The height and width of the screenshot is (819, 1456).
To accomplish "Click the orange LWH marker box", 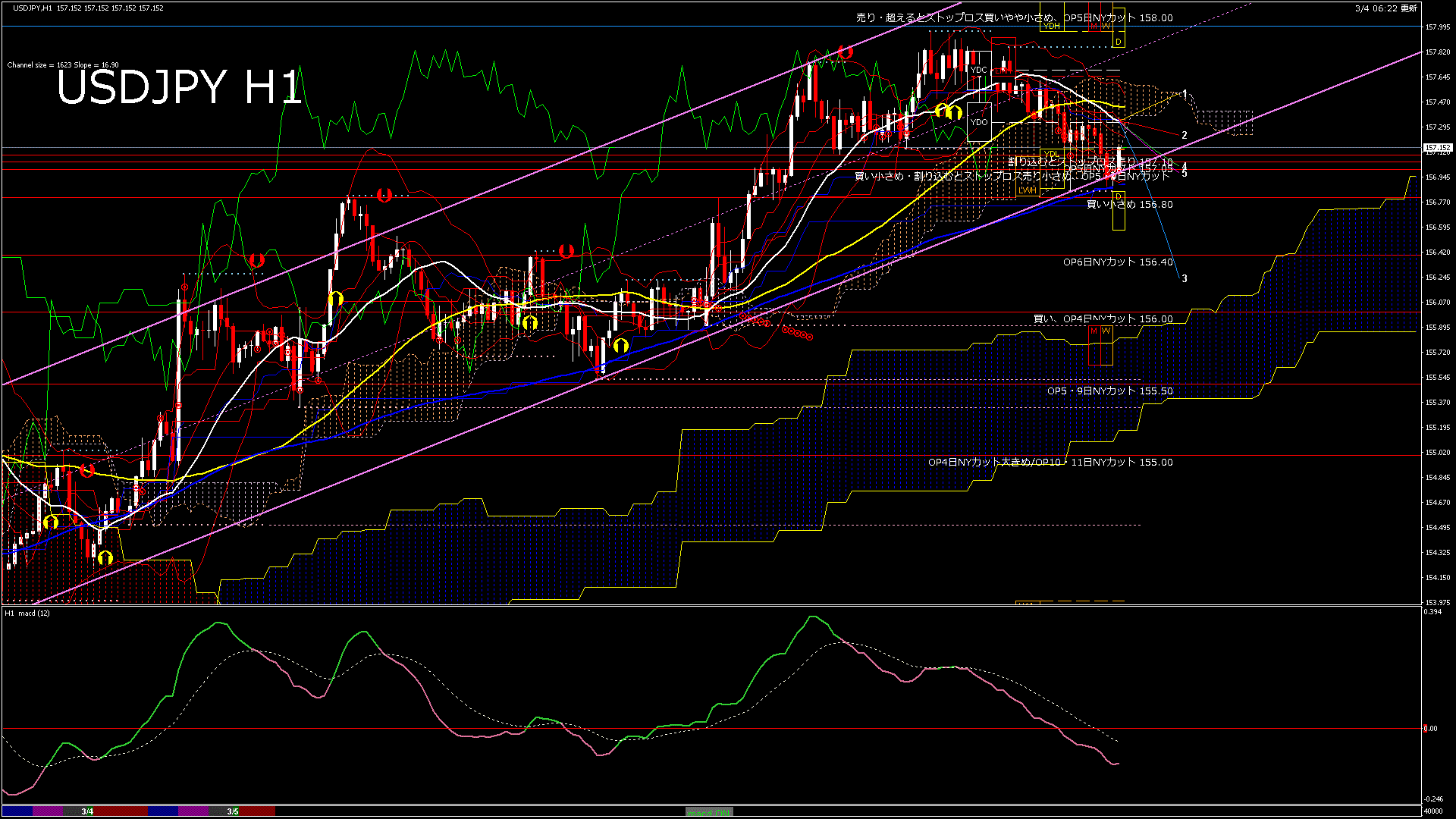I will (x=1027, y=190).
